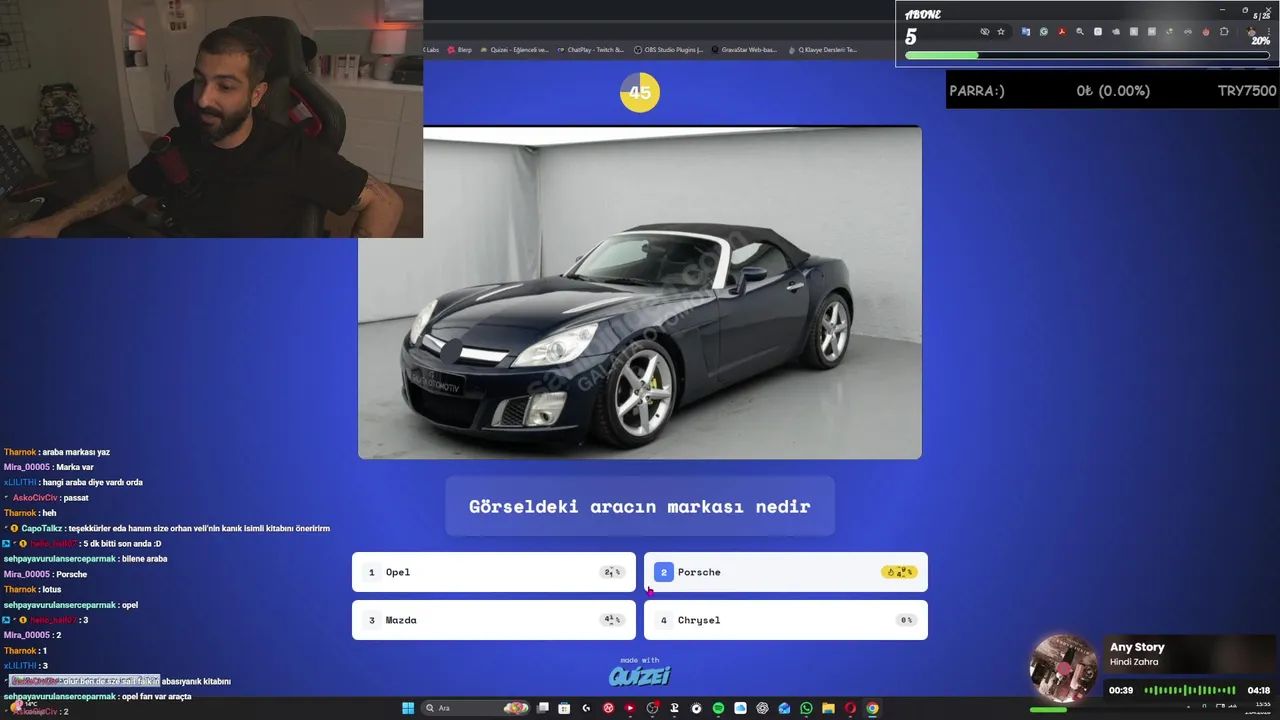The height and width of the screenshot is (720, 1280).
Task: Open the Chrome Extensions puzzle menu
Action: point(1224,31)
